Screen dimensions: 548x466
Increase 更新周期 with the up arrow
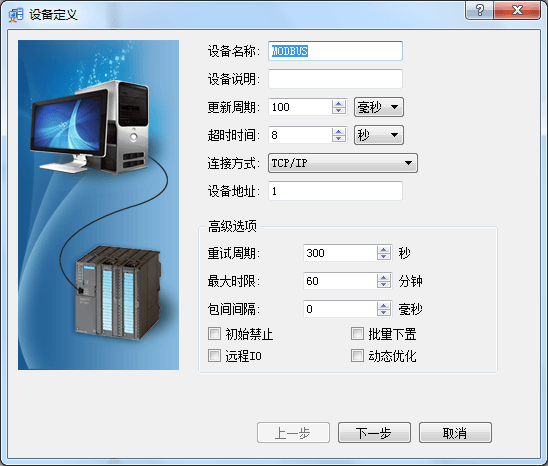click(339, 103)
